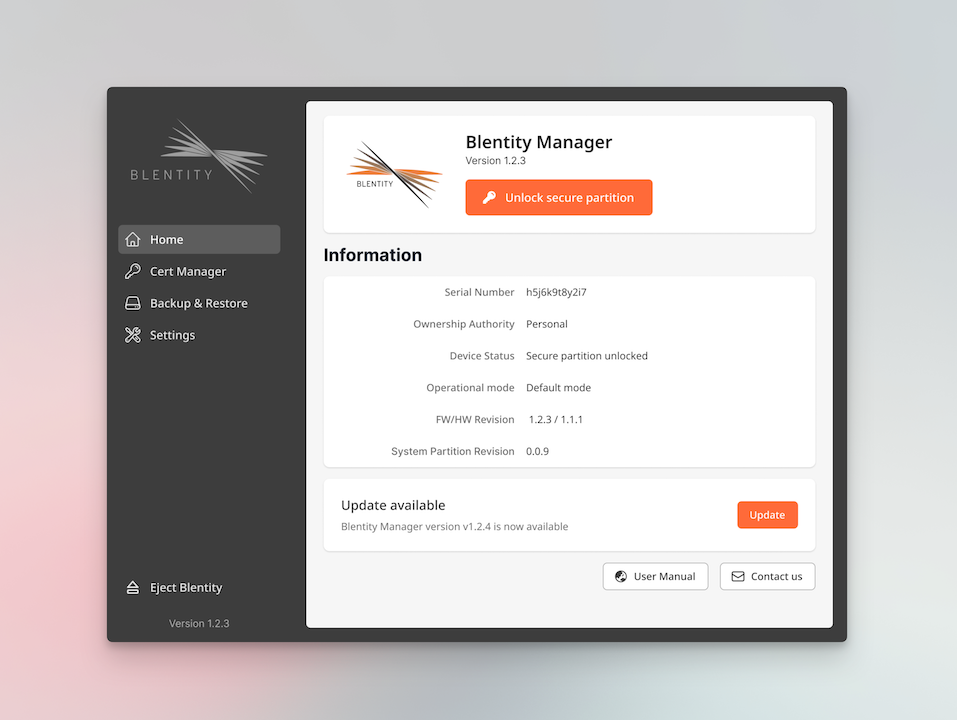Click Contact us

(767, 576)
